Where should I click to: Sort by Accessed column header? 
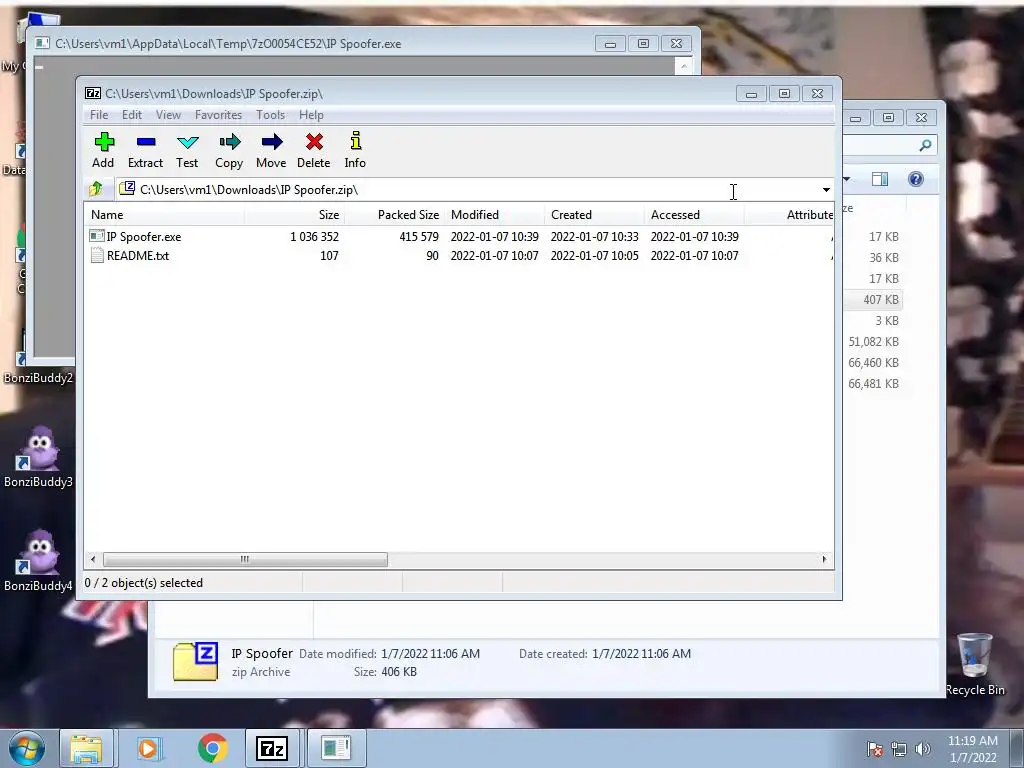[694, 215]
